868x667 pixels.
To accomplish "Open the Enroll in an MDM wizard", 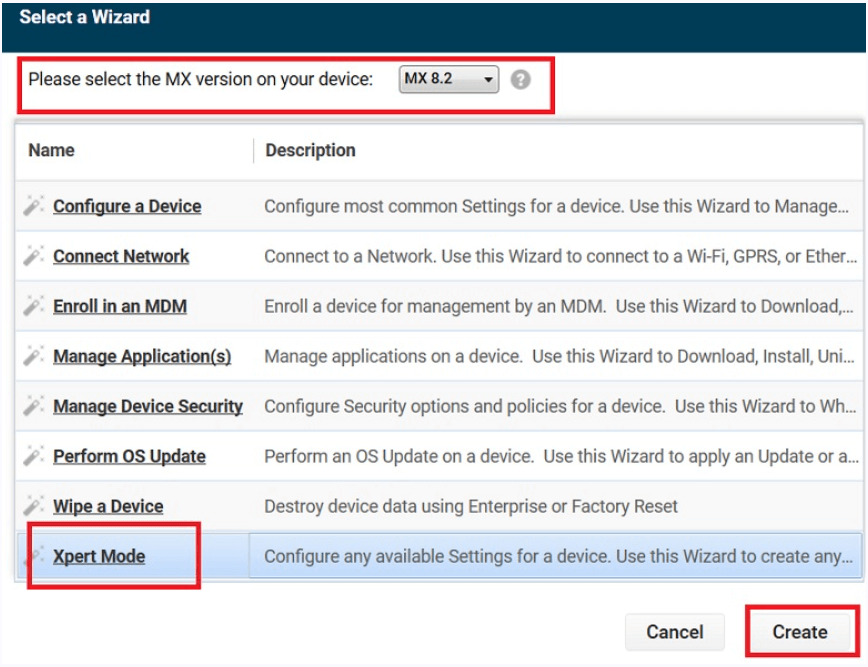I will [x=120, y=306].
